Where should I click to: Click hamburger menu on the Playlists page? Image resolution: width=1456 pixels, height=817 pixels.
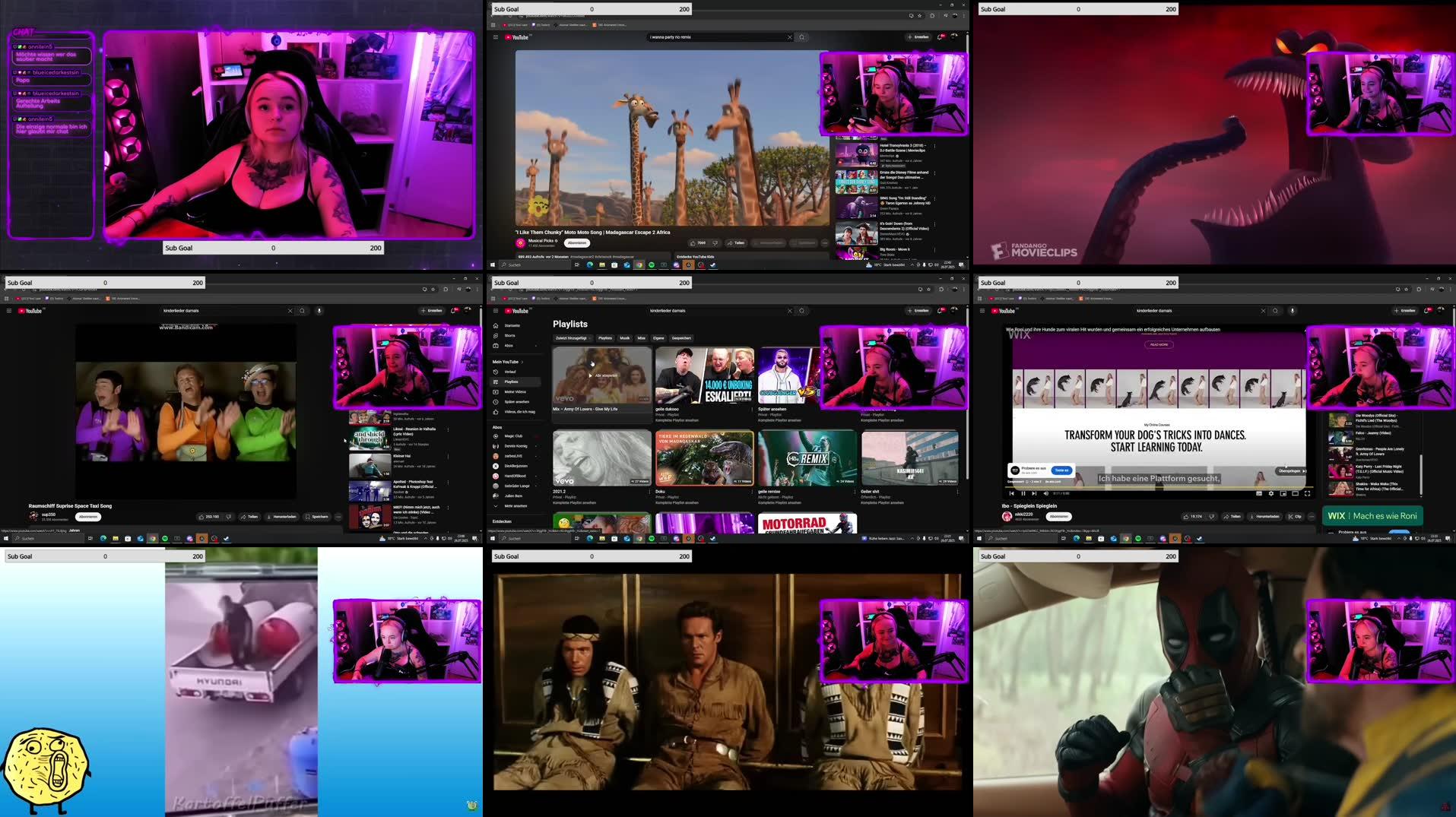496,311
